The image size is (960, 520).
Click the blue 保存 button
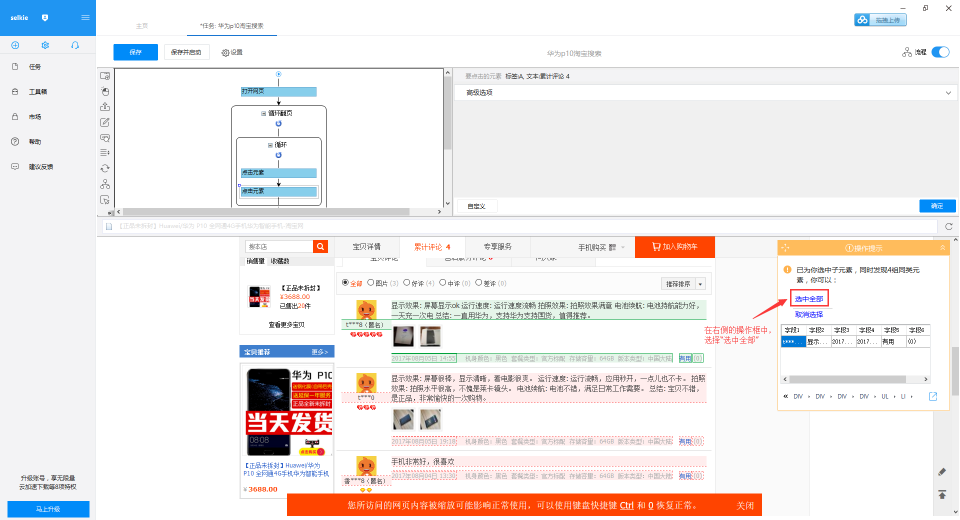[135, 52]
